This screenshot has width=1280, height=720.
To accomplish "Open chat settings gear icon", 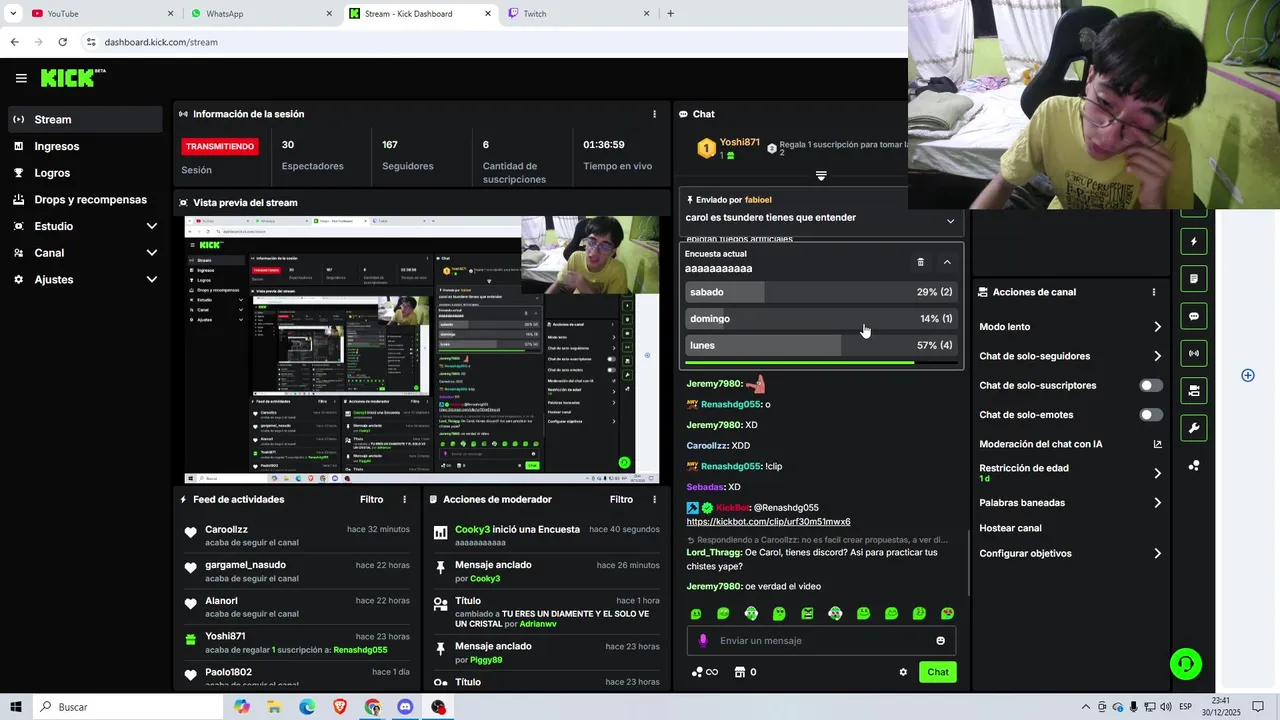I will click(x=903, y=672).
